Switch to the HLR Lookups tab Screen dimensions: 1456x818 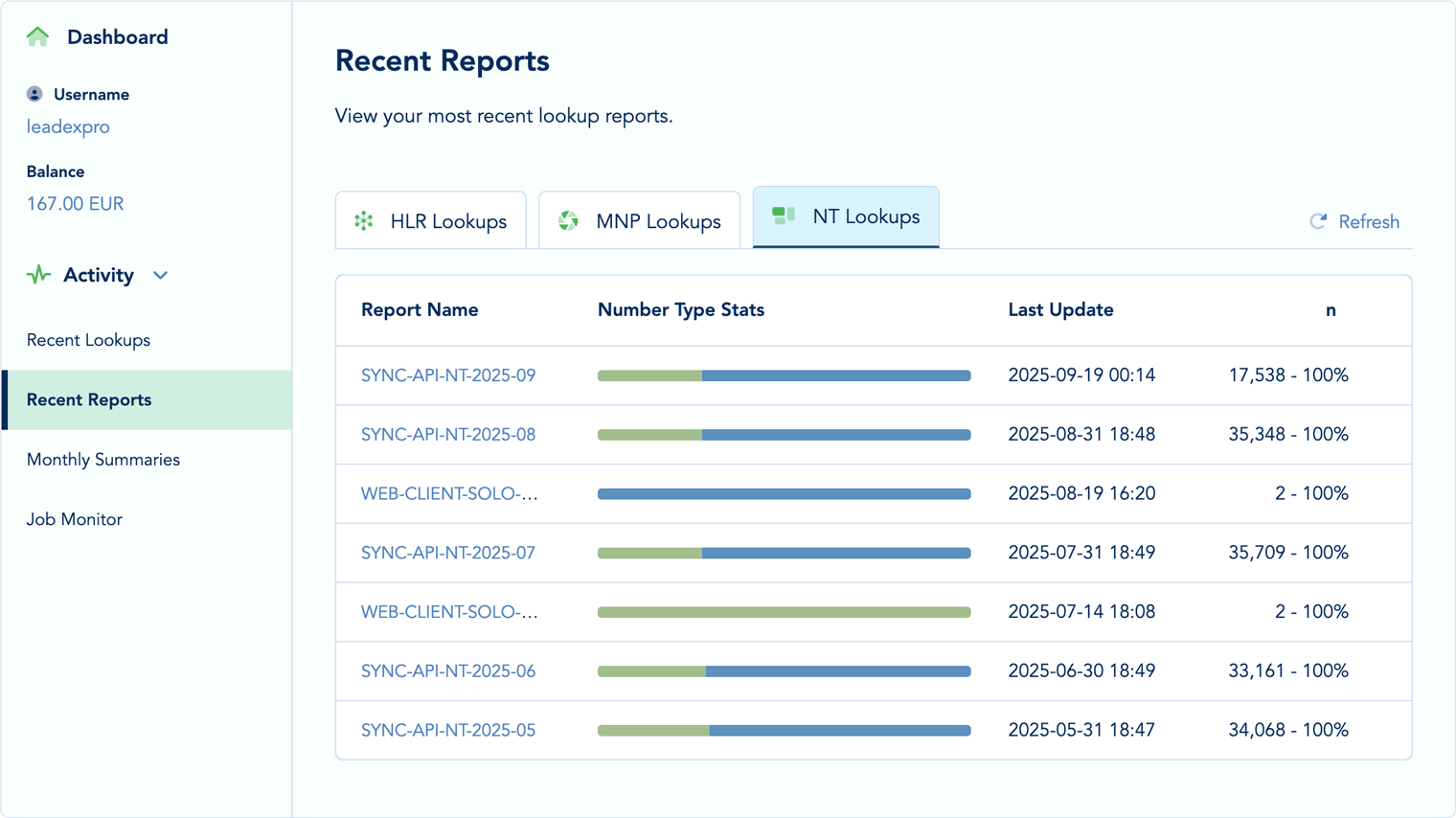(430, 220)
